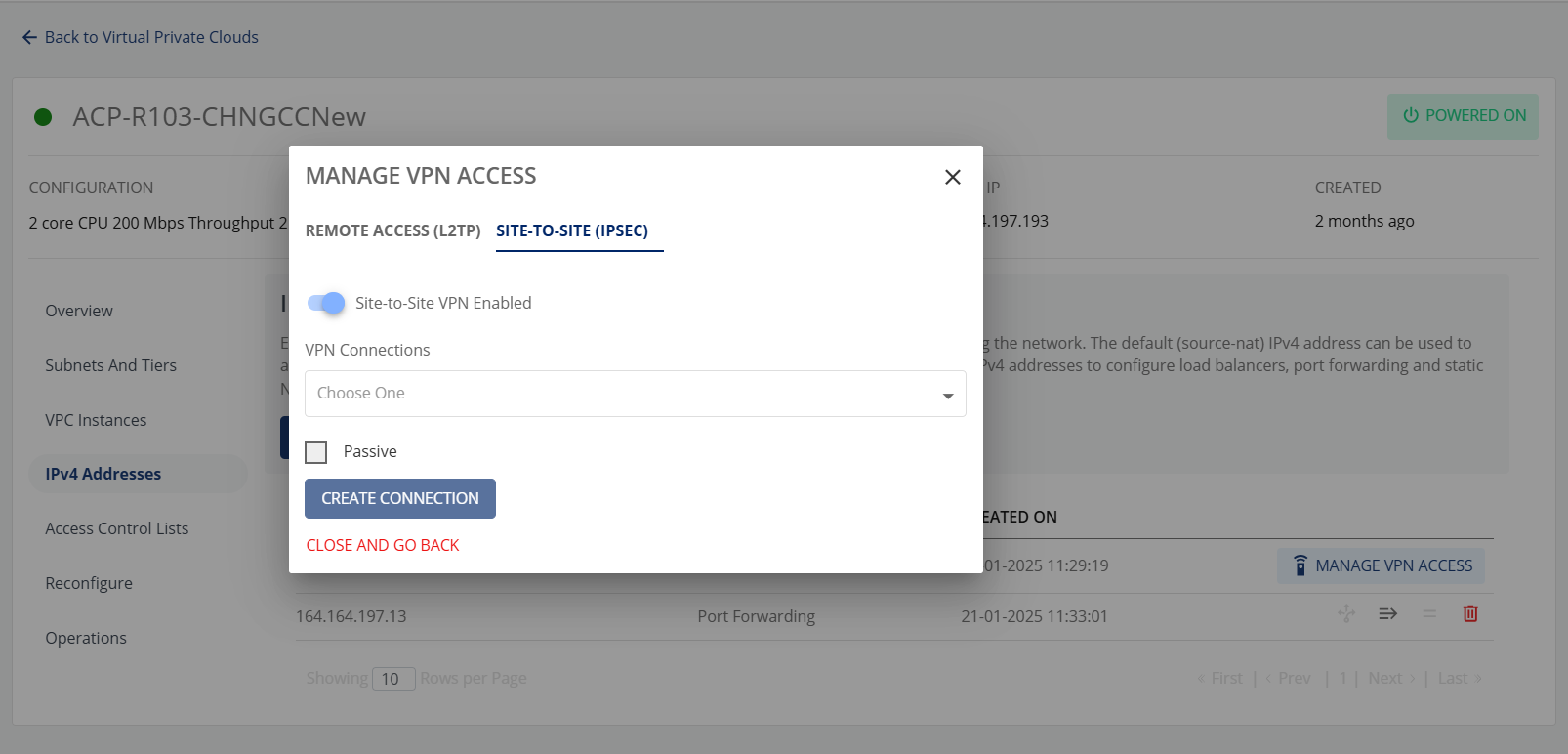1568x754 pixels.
Task: Click the load balancer branching icon
Action: (x=1346, y=613)
